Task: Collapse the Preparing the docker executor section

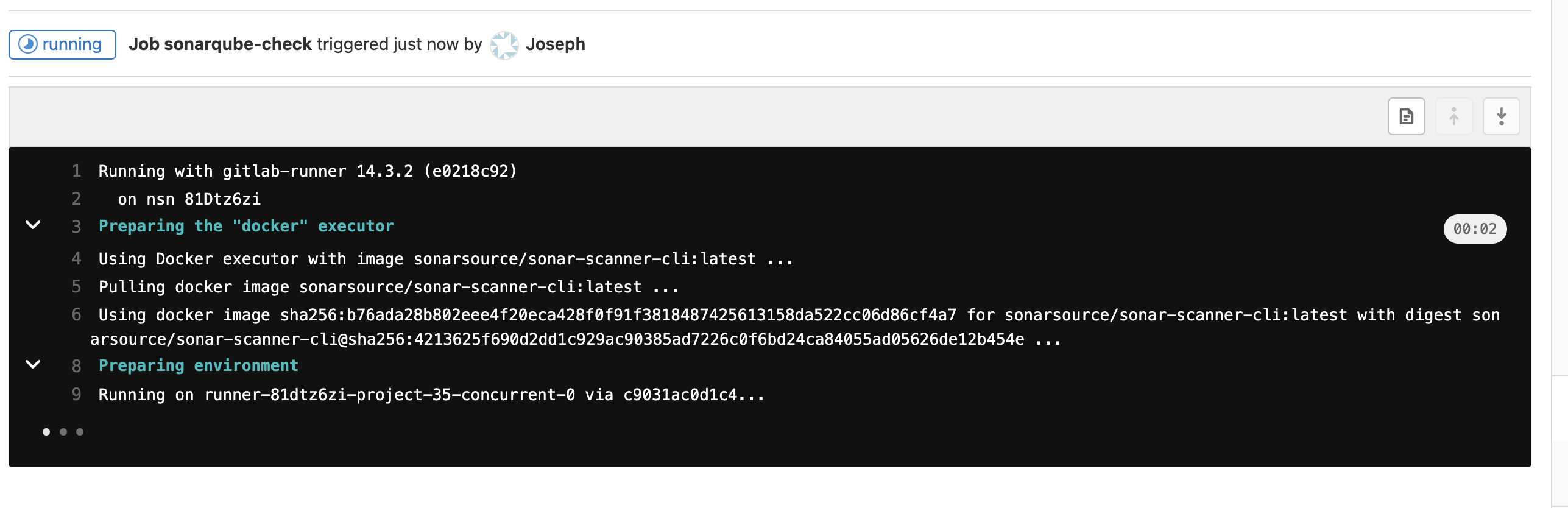Action: (34, 225)
